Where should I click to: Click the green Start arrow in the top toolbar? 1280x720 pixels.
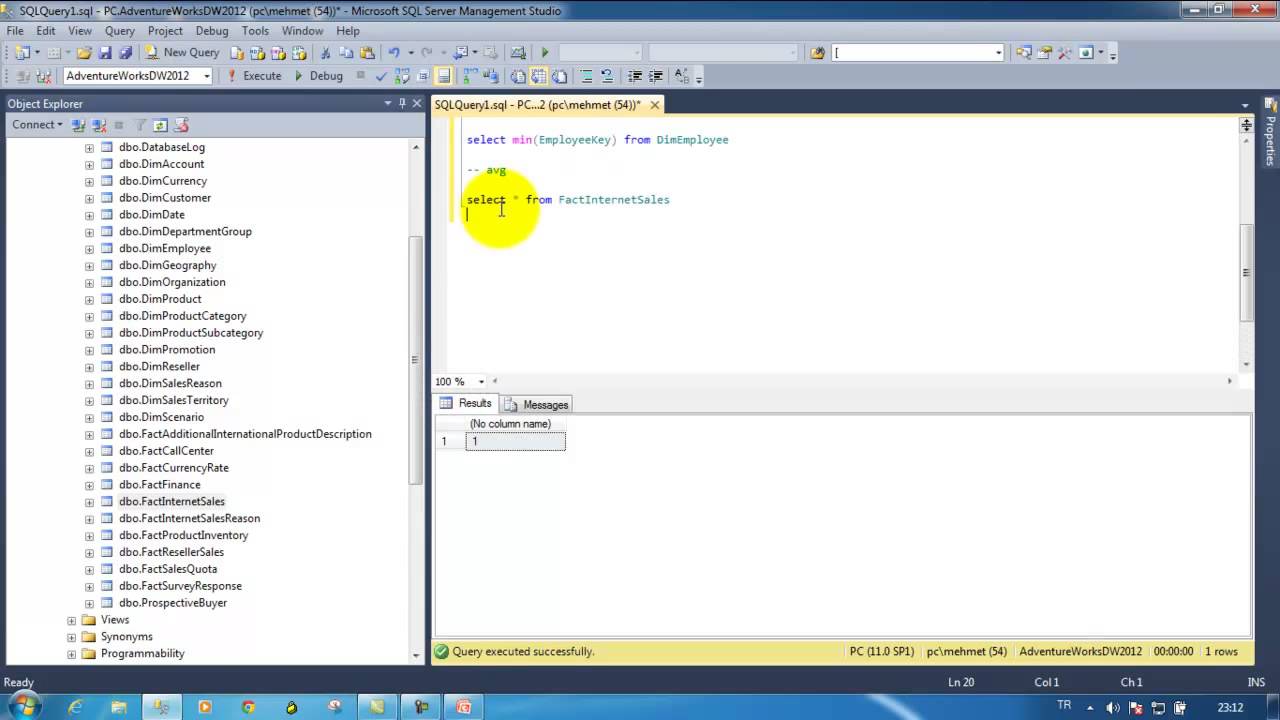click(x=545, y=52)
